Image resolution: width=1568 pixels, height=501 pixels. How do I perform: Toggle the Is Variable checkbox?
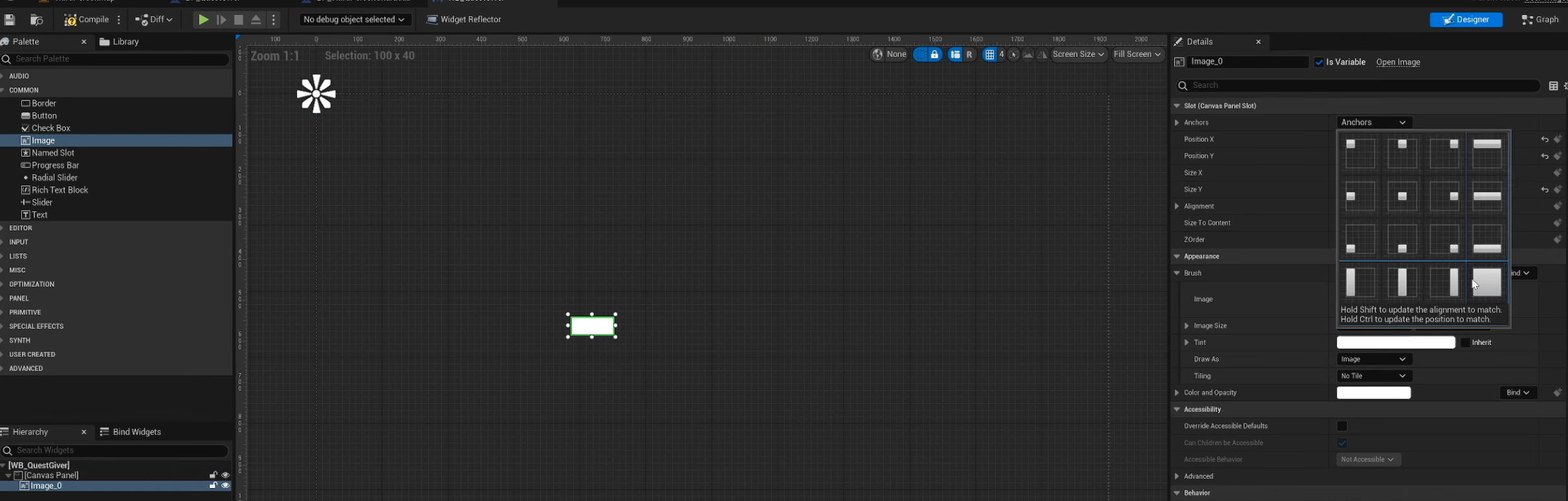[1319, 62]
